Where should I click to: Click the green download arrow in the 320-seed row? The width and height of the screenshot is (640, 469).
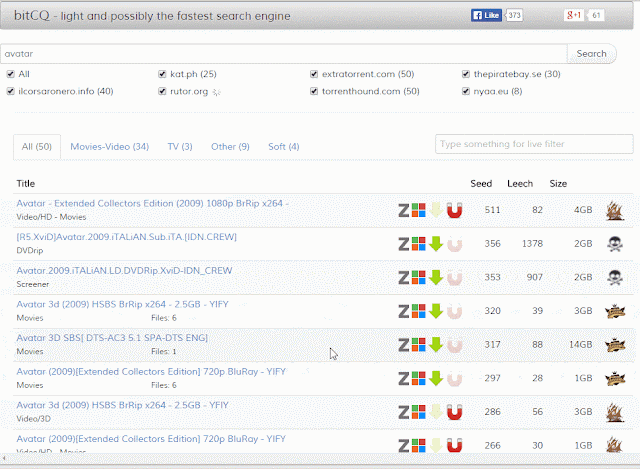pyautogui.click(x=436, y=311)
